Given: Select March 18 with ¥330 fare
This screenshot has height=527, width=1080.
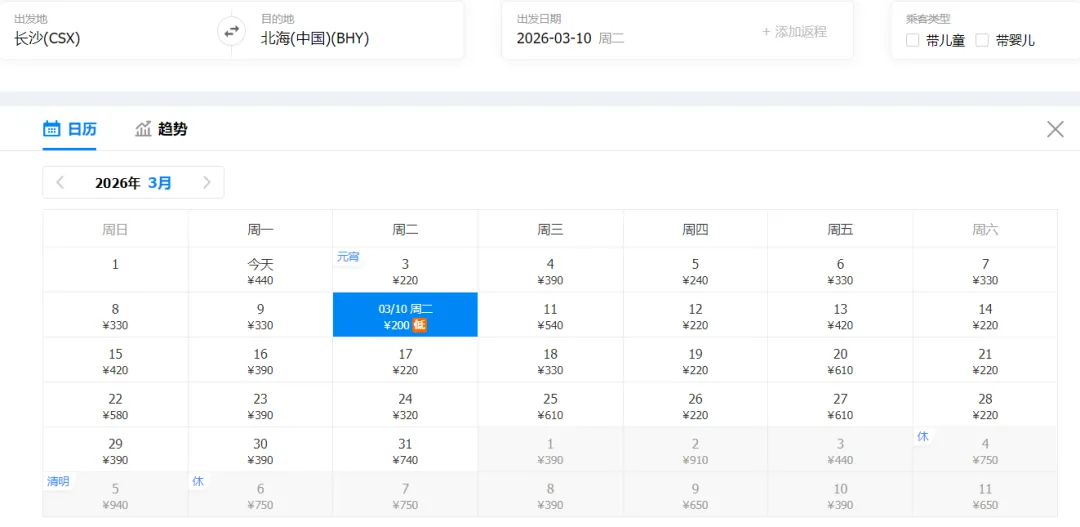Looking at the screenshot, I should 550,360.
